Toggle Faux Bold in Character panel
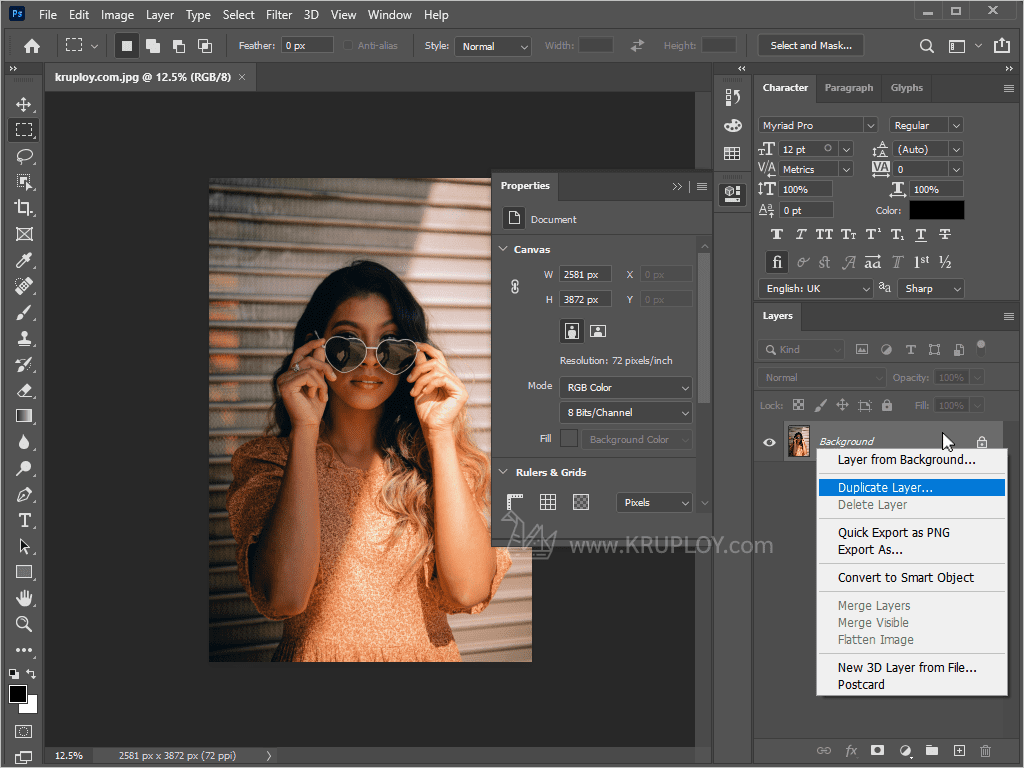The image size is (1024, 768). tap(776, 234)
